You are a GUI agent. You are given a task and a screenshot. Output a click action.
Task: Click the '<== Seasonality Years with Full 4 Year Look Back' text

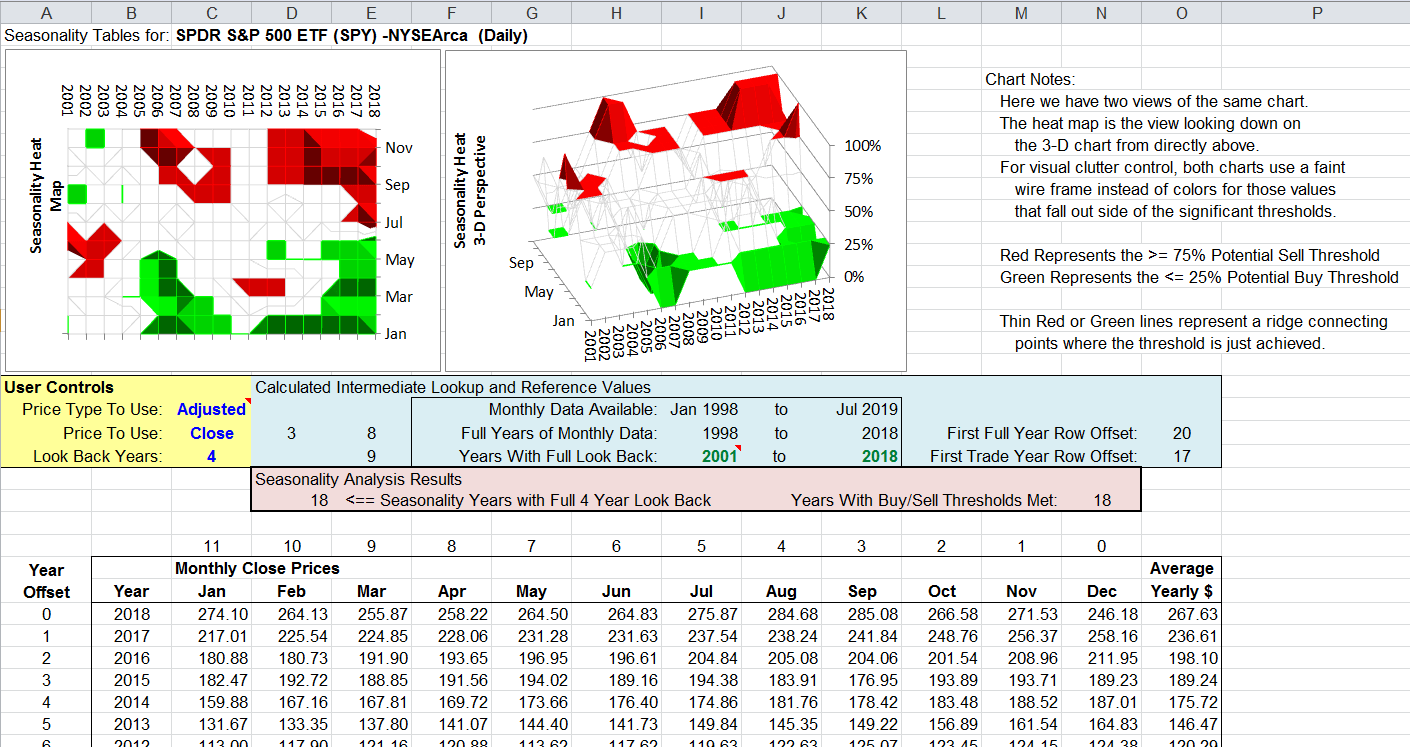(528, 500)
